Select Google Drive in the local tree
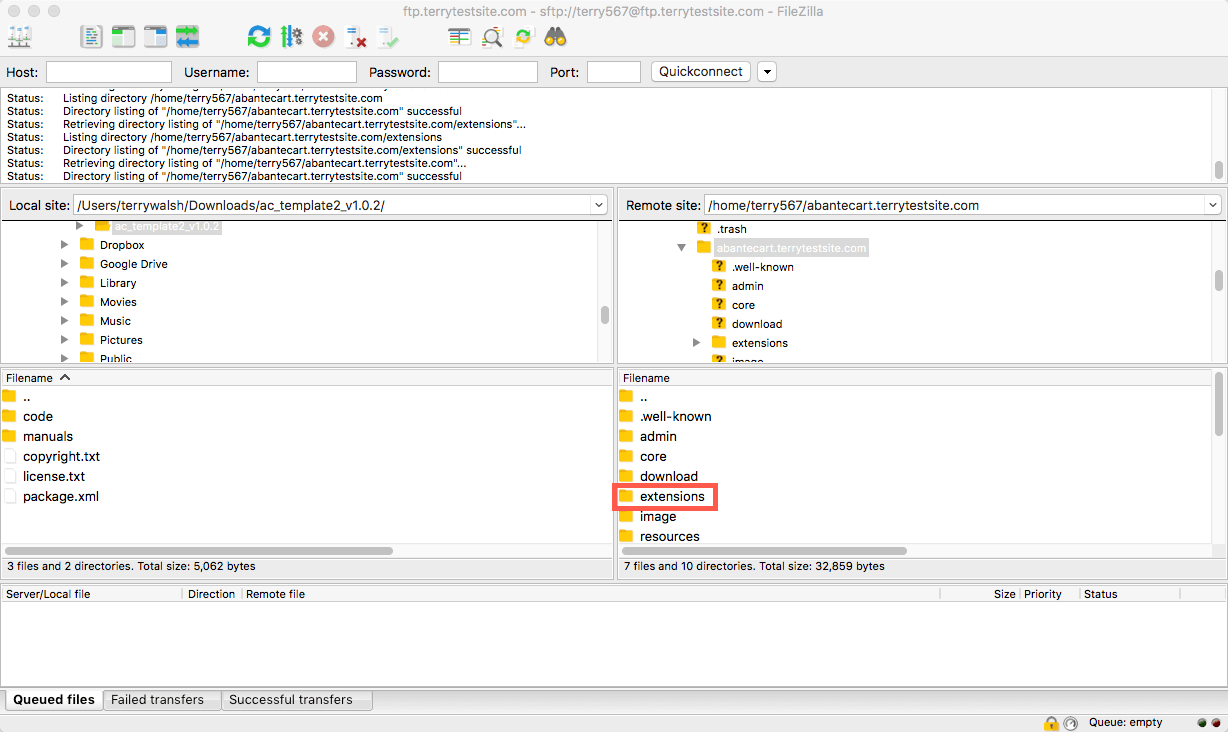Screen dimensions: 1228x732 click(134, 264)
